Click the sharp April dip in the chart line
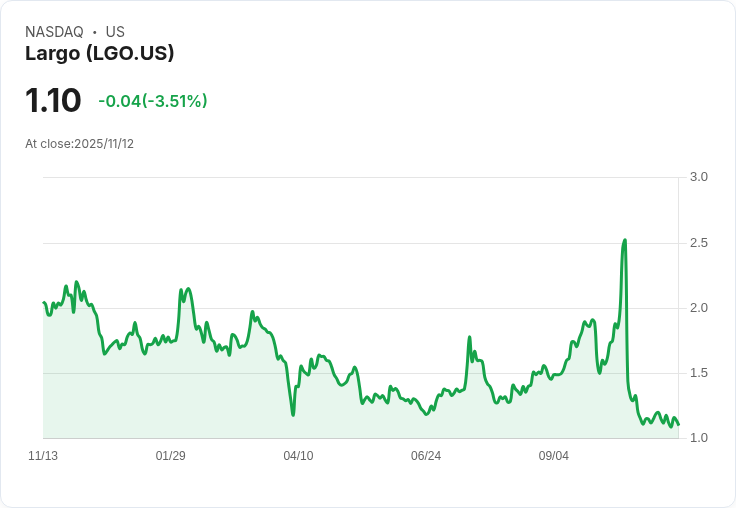736x508 pixels. [x=293, y=414]
